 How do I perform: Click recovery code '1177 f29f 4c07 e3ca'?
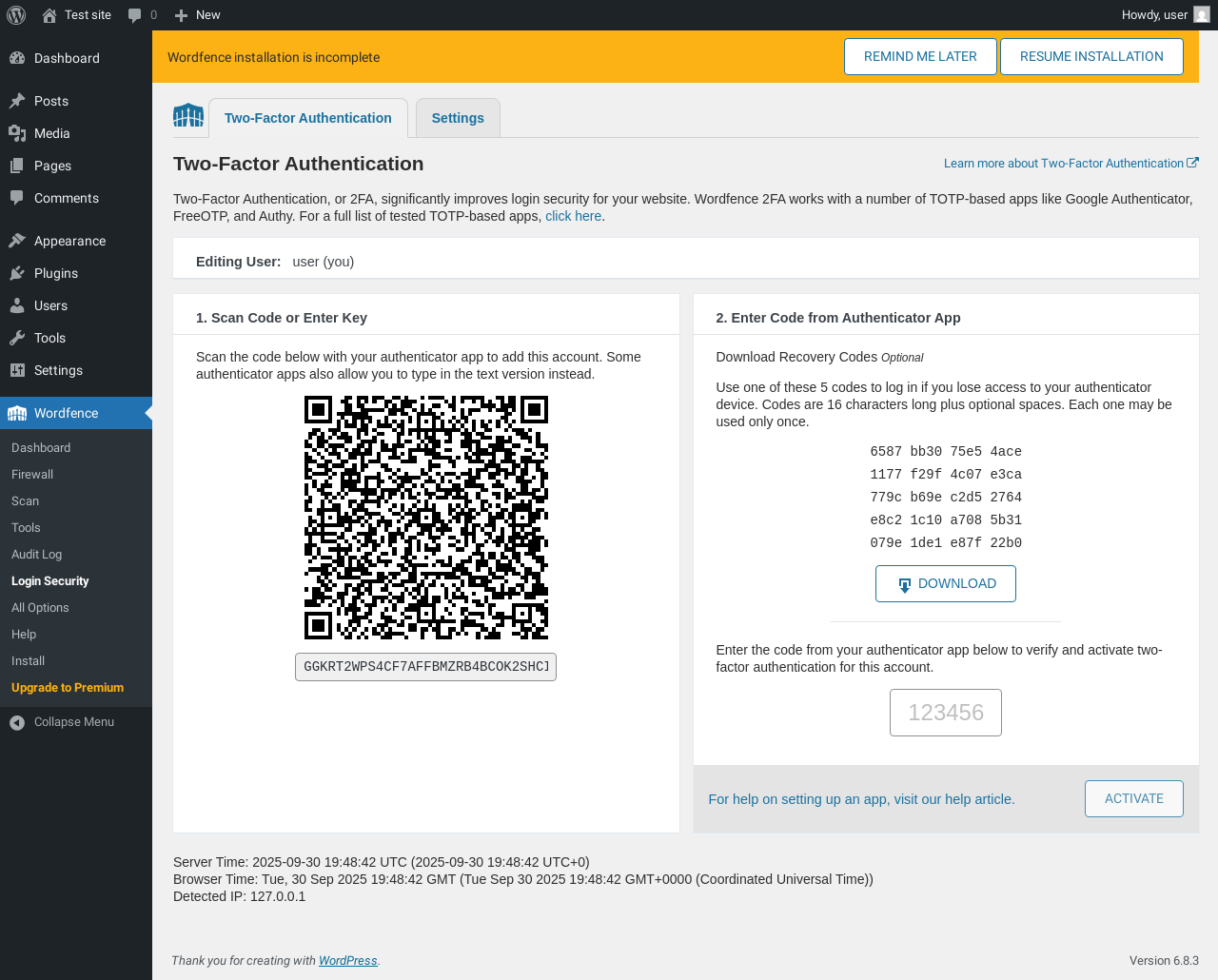point(946,475)
